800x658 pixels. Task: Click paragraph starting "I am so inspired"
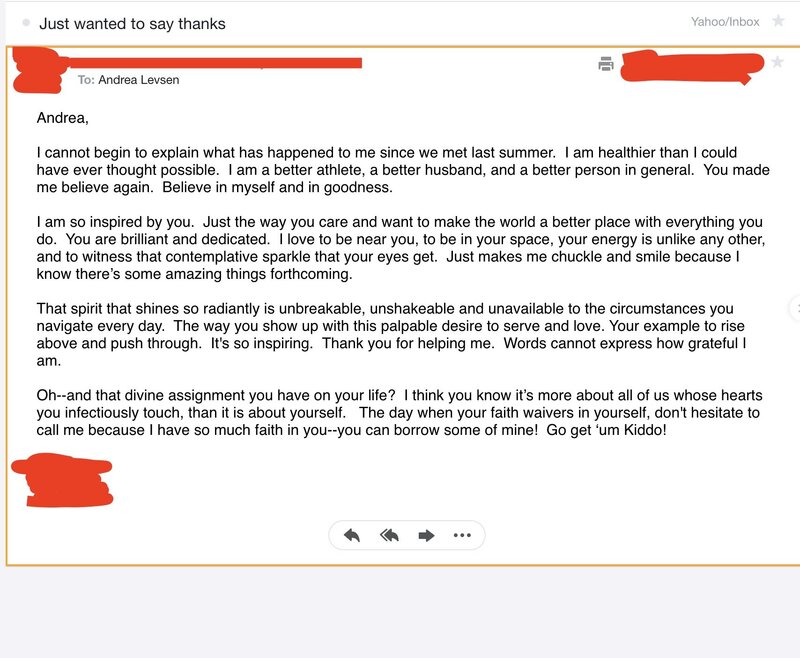pyautogui.click(x=401, y=248)
